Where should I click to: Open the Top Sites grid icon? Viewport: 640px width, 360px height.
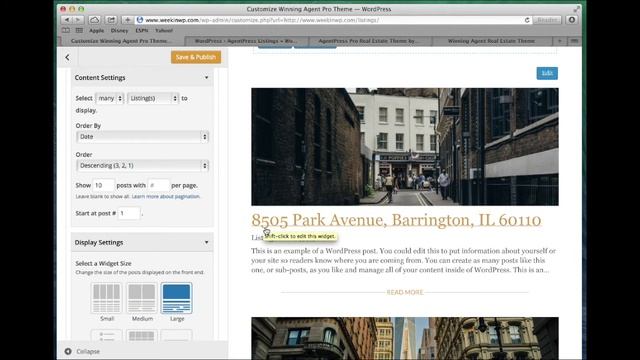pos(79,30)
